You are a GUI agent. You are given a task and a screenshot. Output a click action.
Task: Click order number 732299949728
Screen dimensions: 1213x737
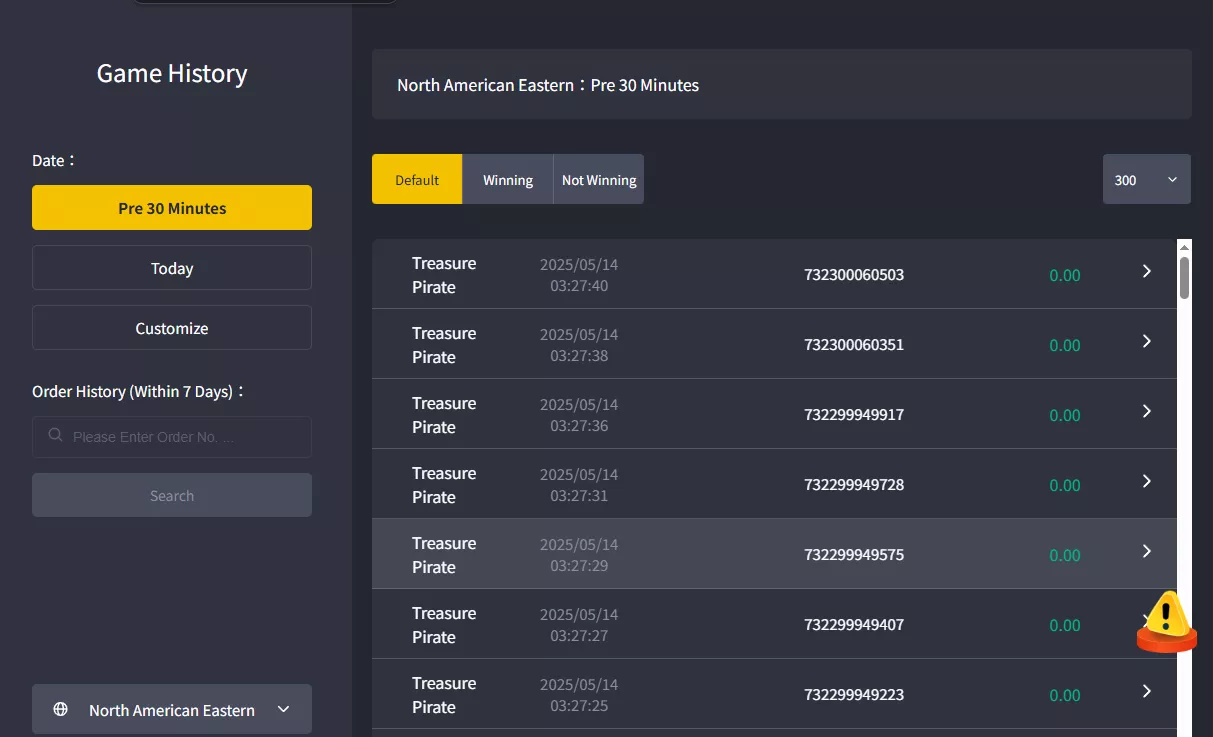click(854, 485)
